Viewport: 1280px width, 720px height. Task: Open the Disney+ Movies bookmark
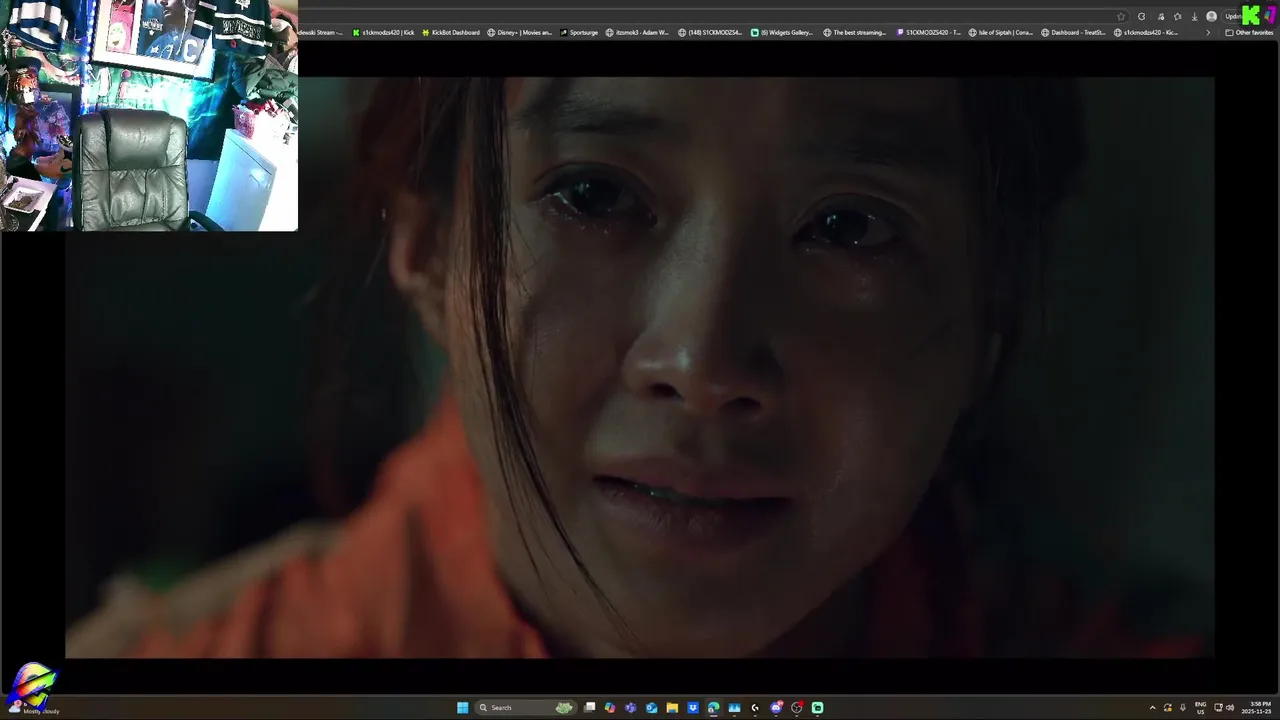(x=519, y=32)
